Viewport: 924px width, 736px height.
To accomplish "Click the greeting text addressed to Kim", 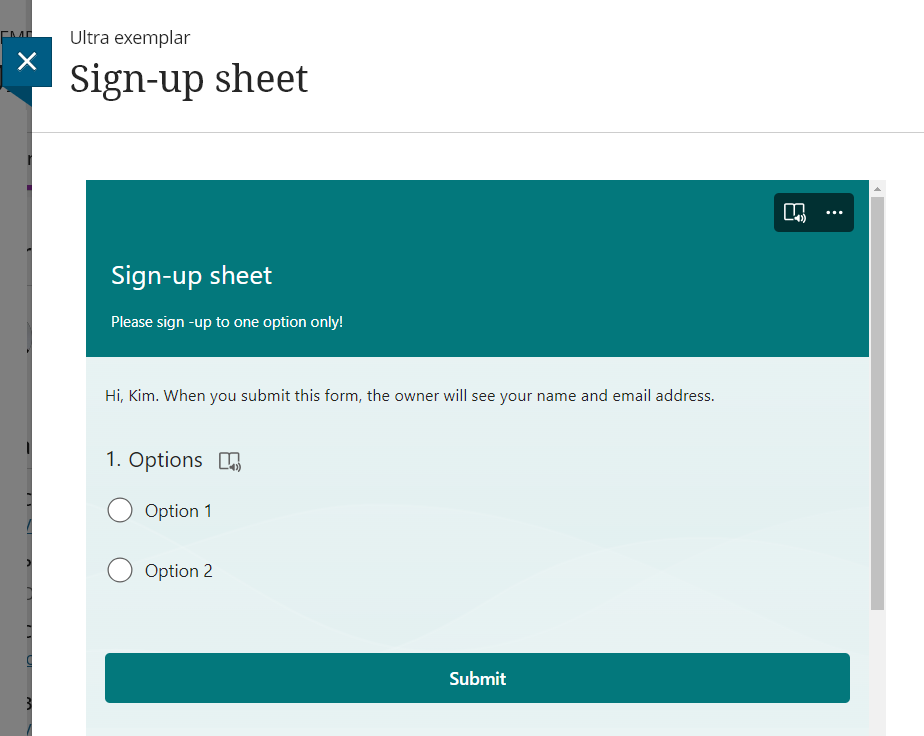I will [x=410, y=395].
